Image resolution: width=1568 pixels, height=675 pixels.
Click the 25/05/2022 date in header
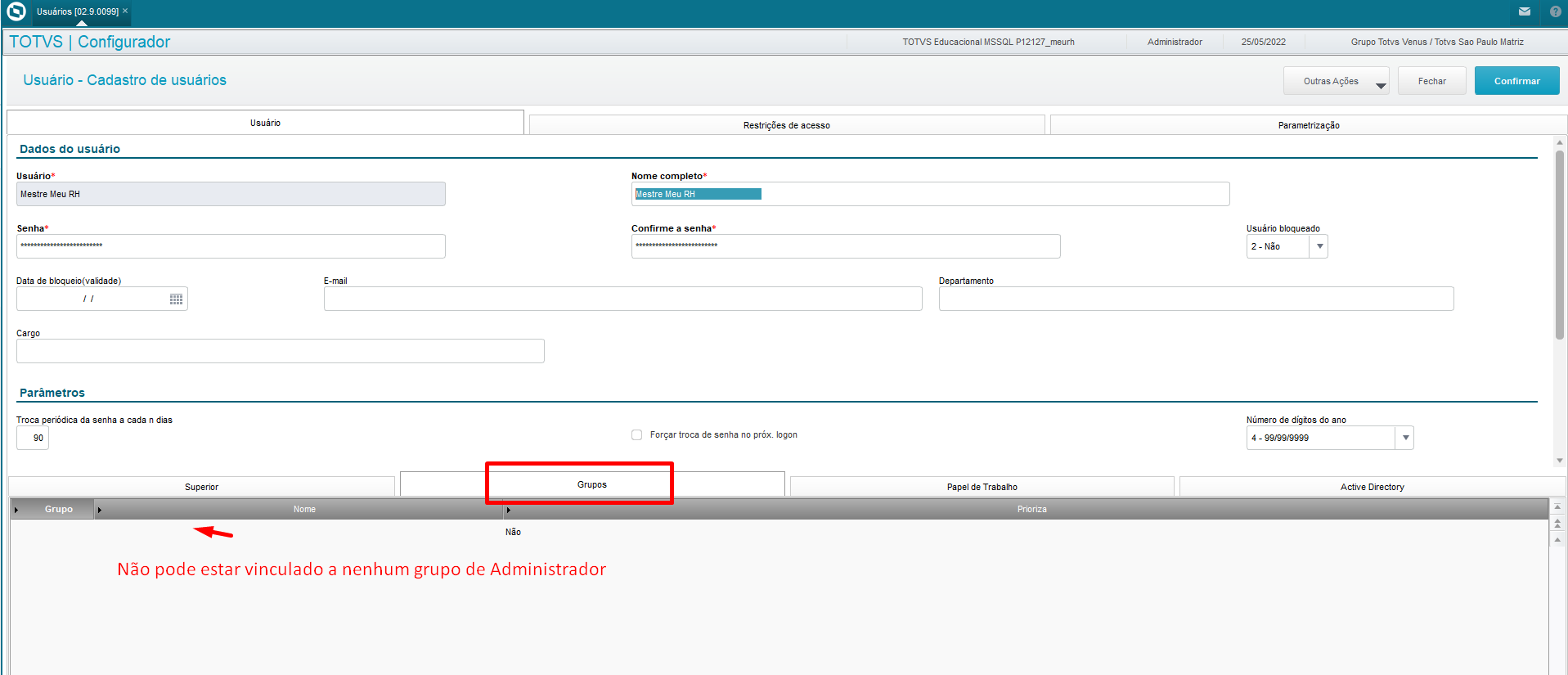[1263, 42]
